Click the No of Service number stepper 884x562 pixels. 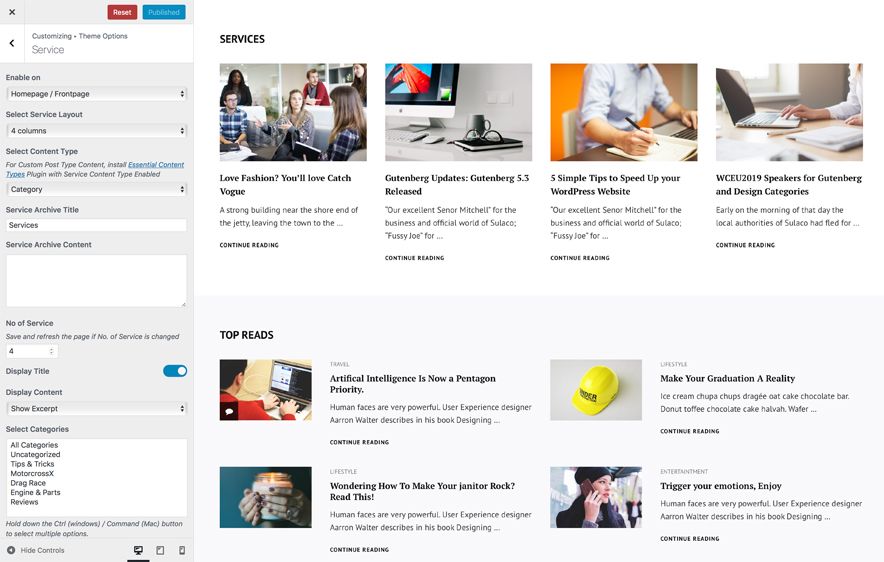52,351
